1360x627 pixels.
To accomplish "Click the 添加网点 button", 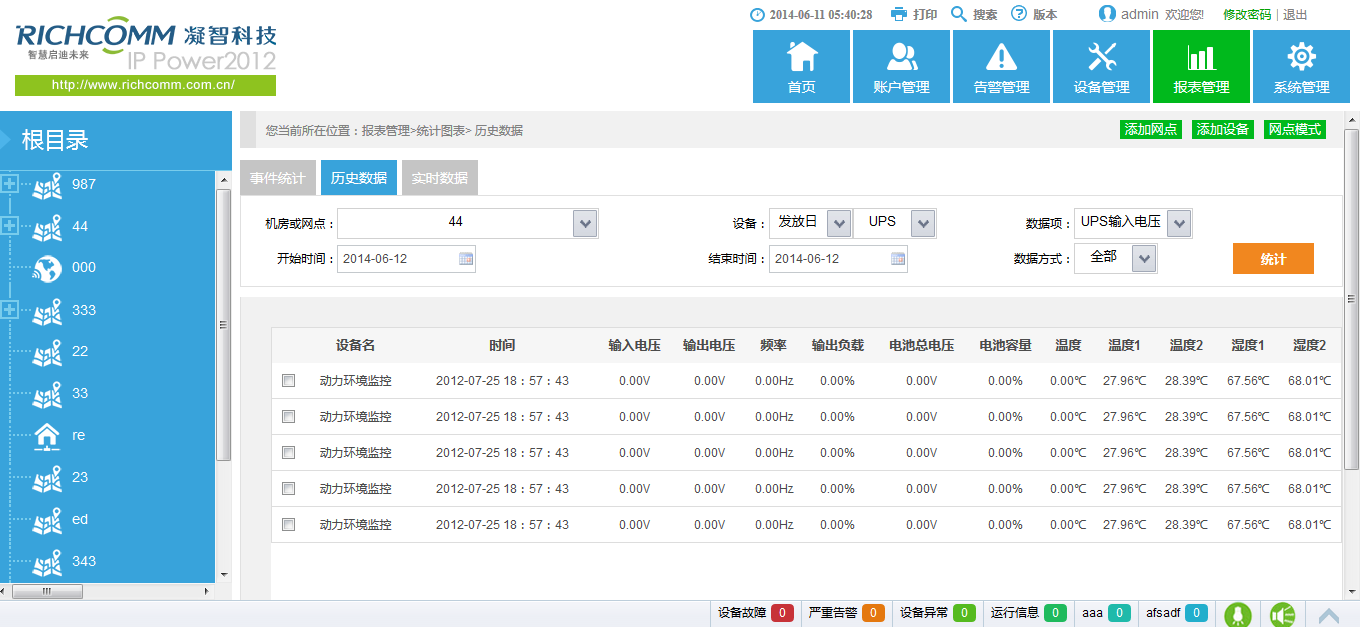I will [1151, 130].
